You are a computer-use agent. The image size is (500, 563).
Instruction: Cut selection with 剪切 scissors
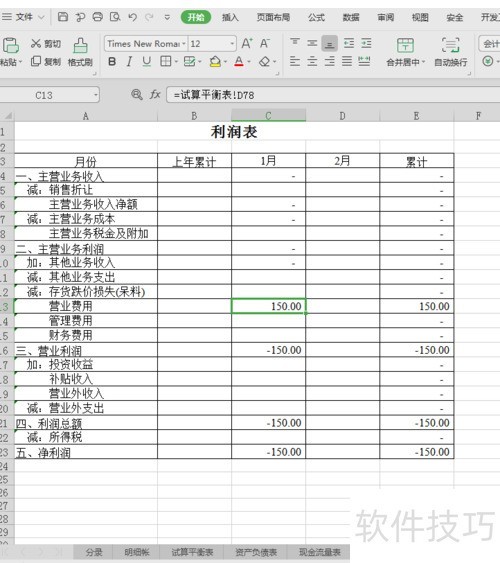(46, 44)
